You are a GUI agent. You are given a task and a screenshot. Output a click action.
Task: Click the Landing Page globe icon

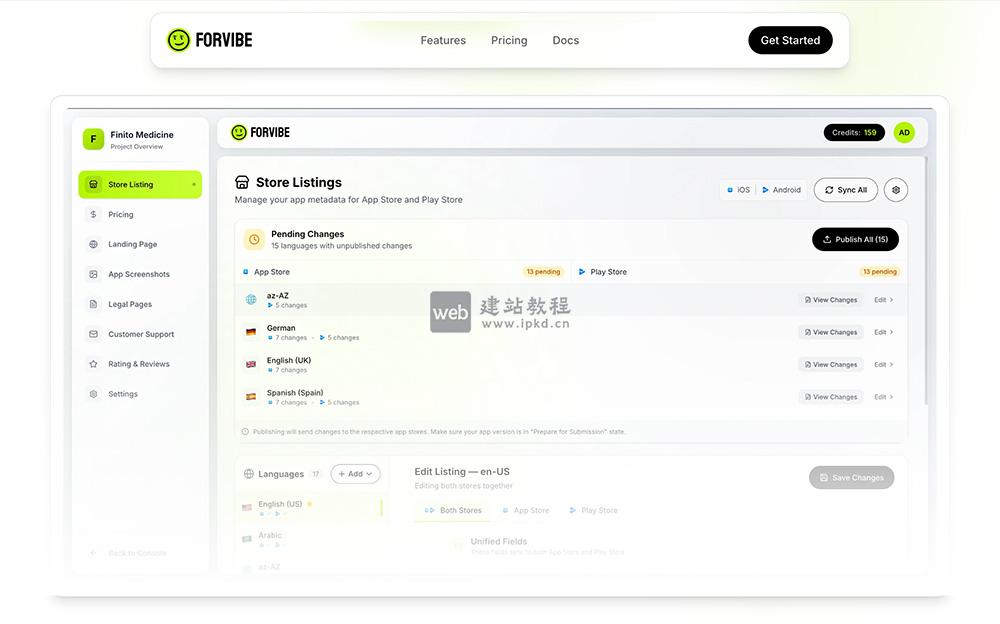click(95, 244)
